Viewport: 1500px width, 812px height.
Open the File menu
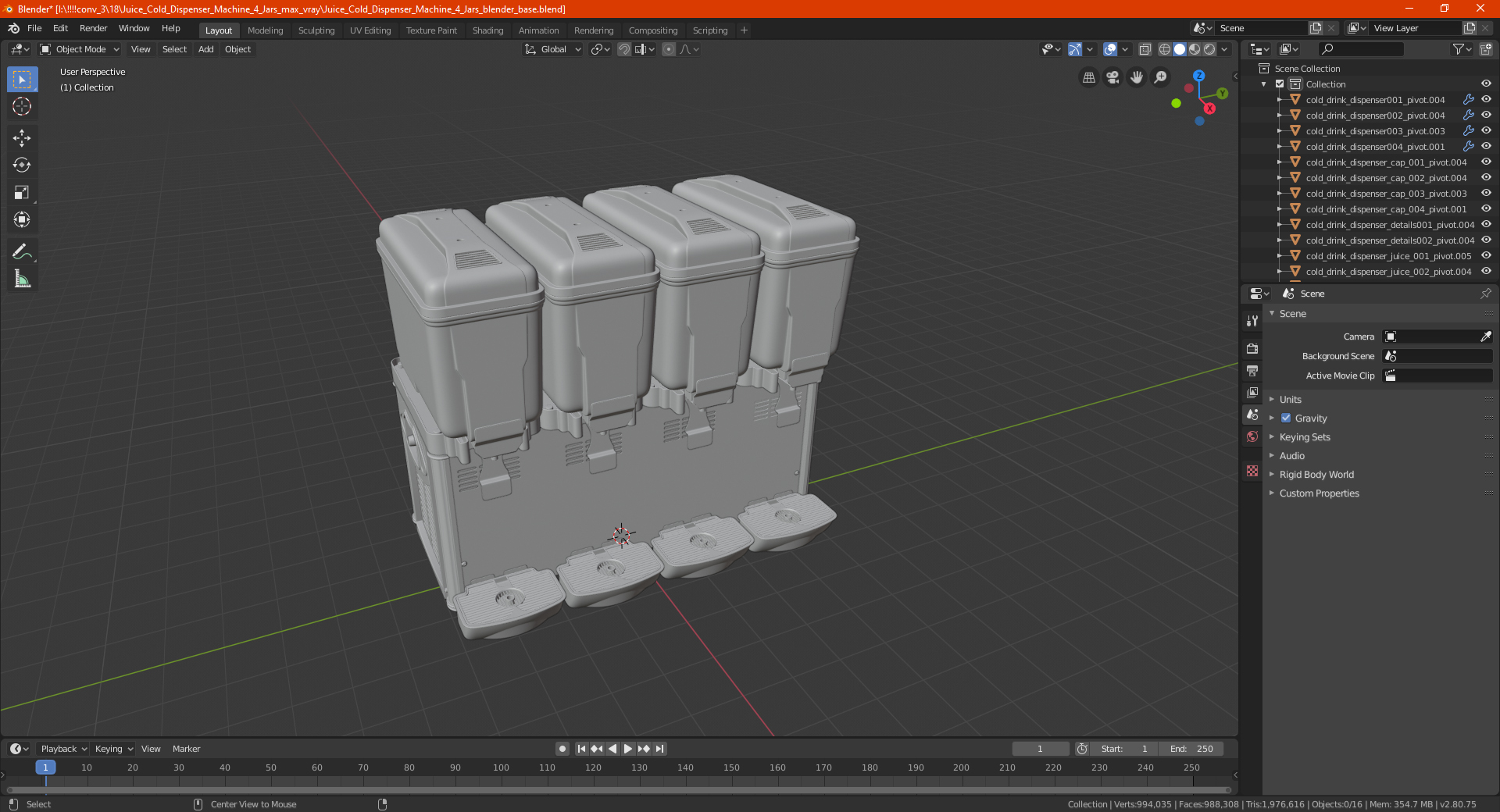[x=34, y=28]
